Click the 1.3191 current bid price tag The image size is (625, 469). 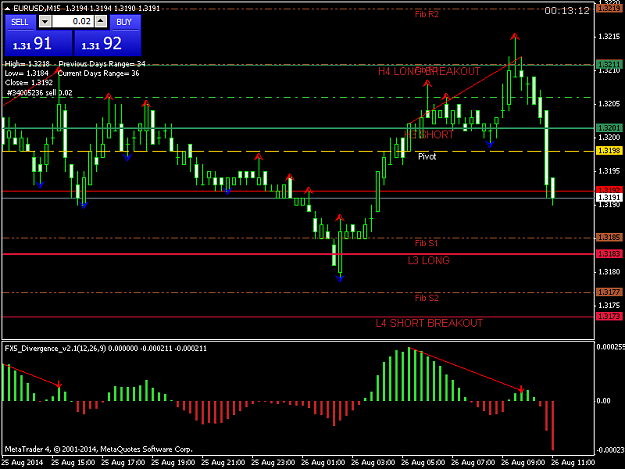pos(609,198)
